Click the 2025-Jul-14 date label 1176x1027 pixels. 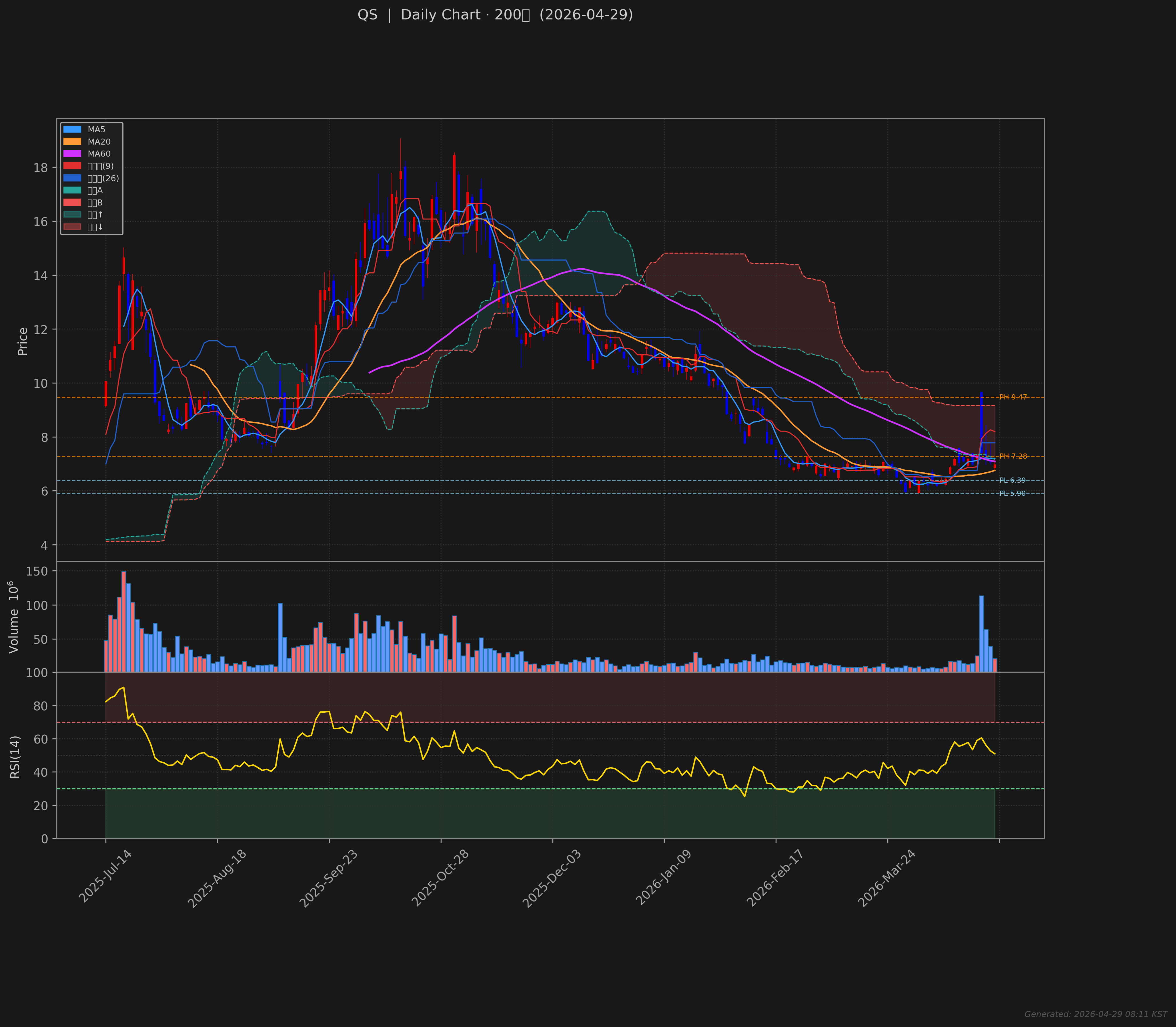105,876
